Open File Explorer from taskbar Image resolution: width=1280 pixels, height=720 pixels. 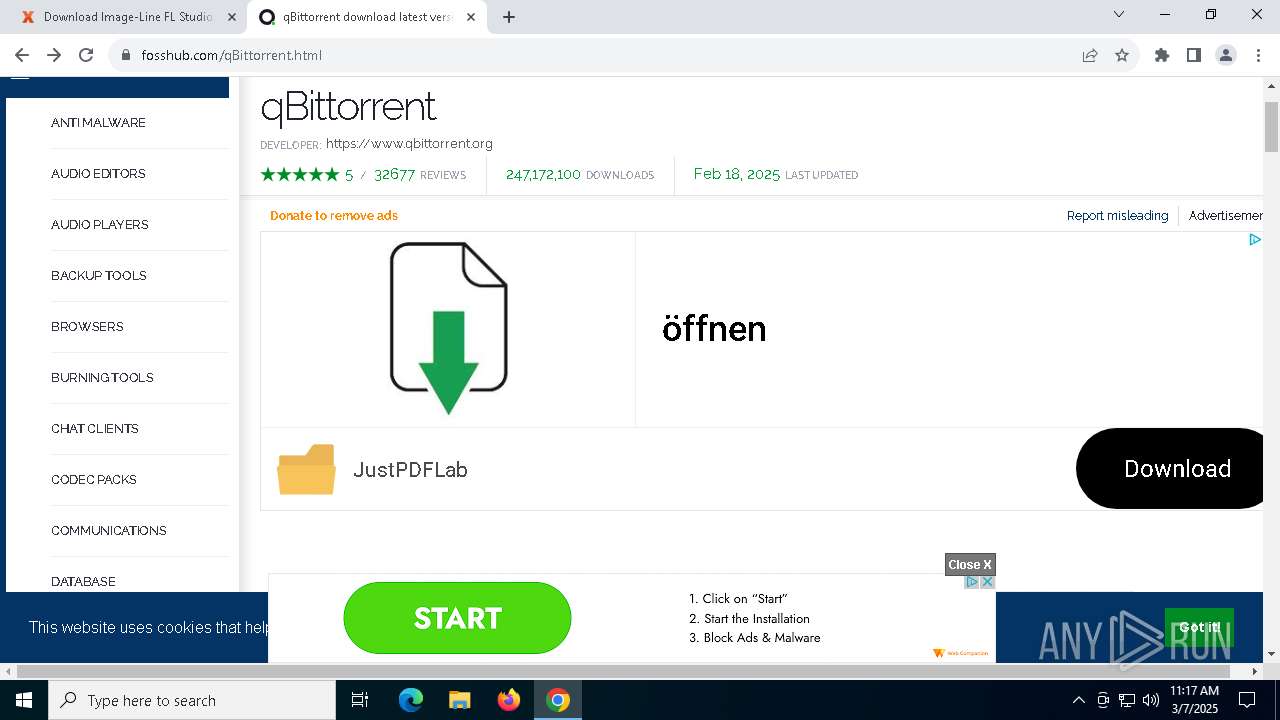coord(459,700)
